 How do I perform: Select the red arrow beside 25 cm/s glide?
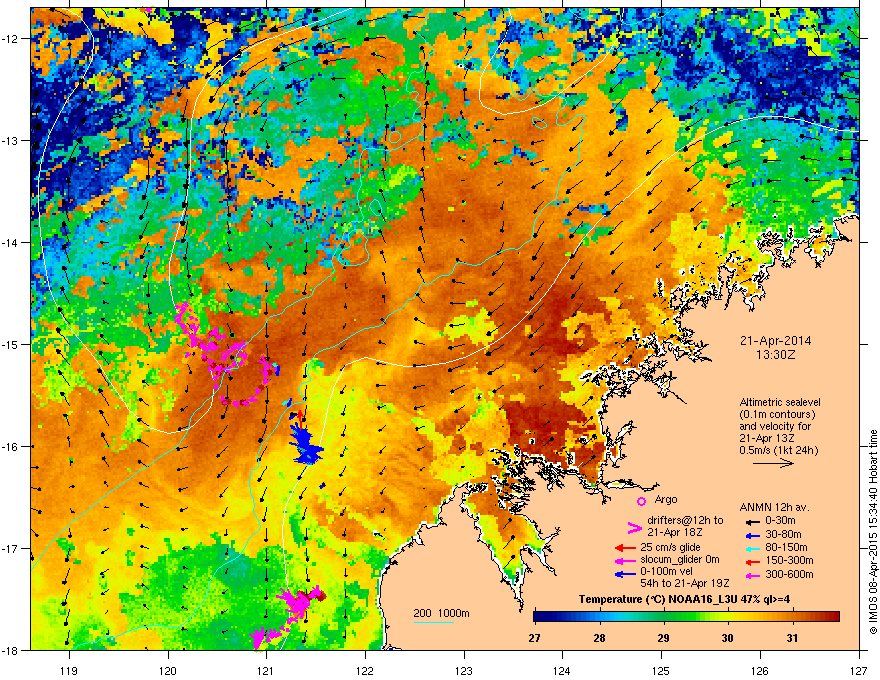pos(625,548)
